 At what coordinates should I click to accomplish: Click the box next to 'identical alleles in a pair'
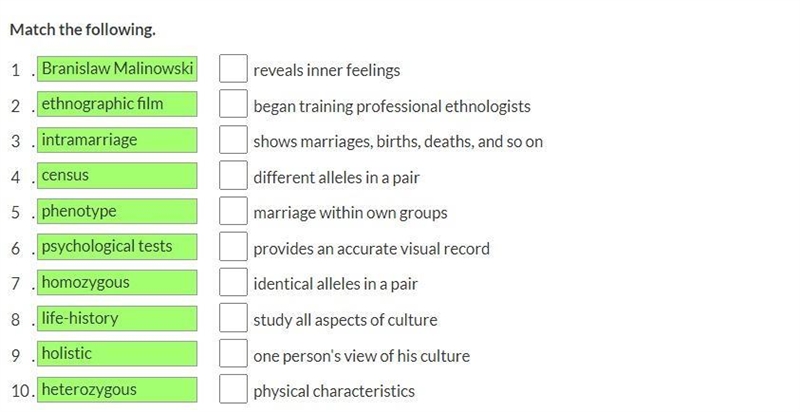tap(233, 282)
